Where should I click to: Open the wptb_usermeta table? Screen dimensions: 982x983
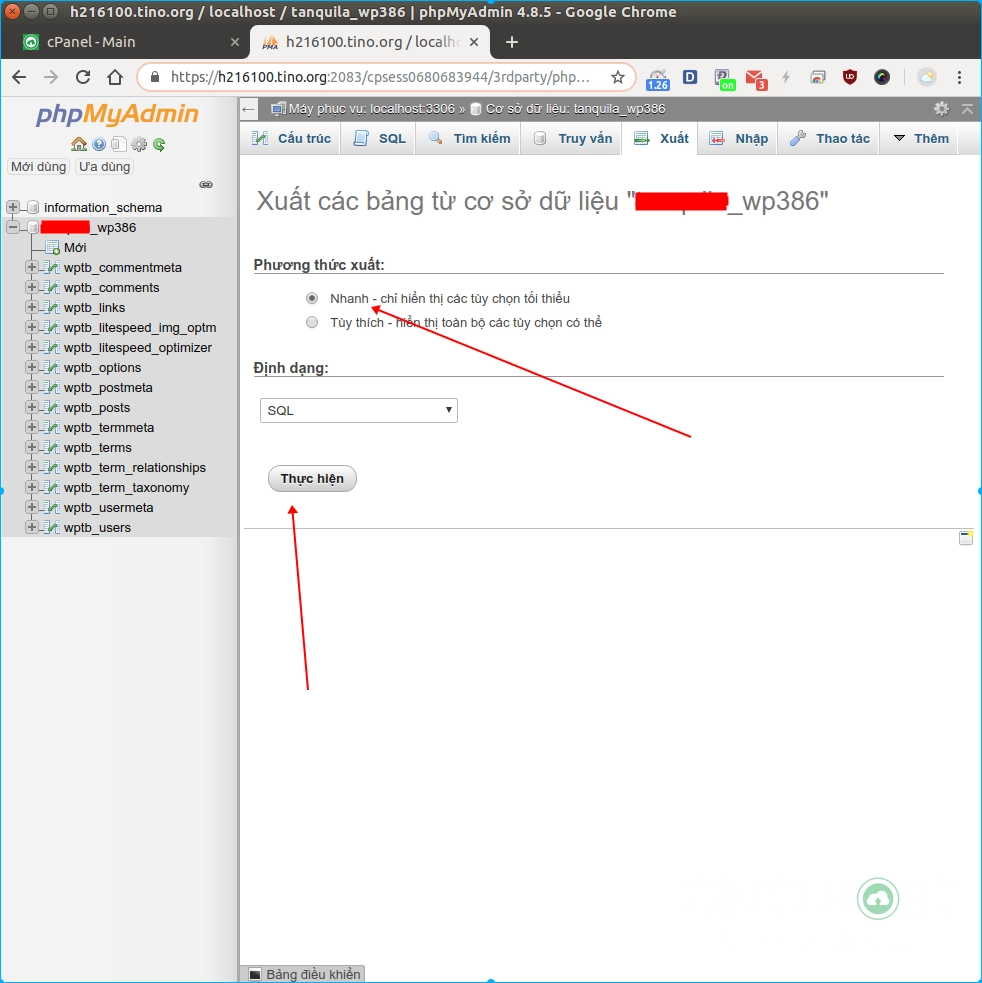[108, 507]
